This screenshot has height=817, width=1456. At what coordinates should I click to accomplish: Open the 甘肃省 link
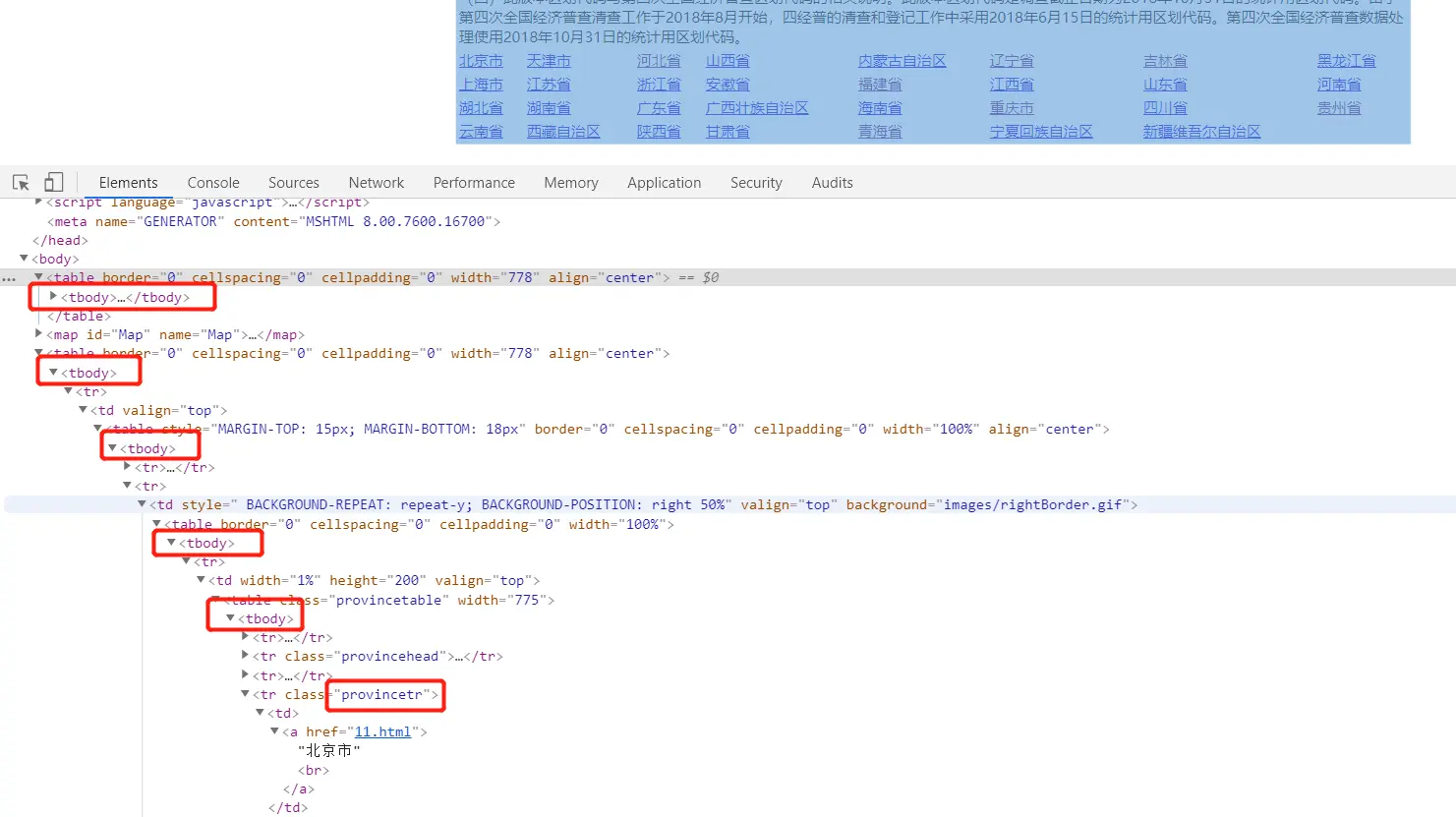(x=728, y=132)
